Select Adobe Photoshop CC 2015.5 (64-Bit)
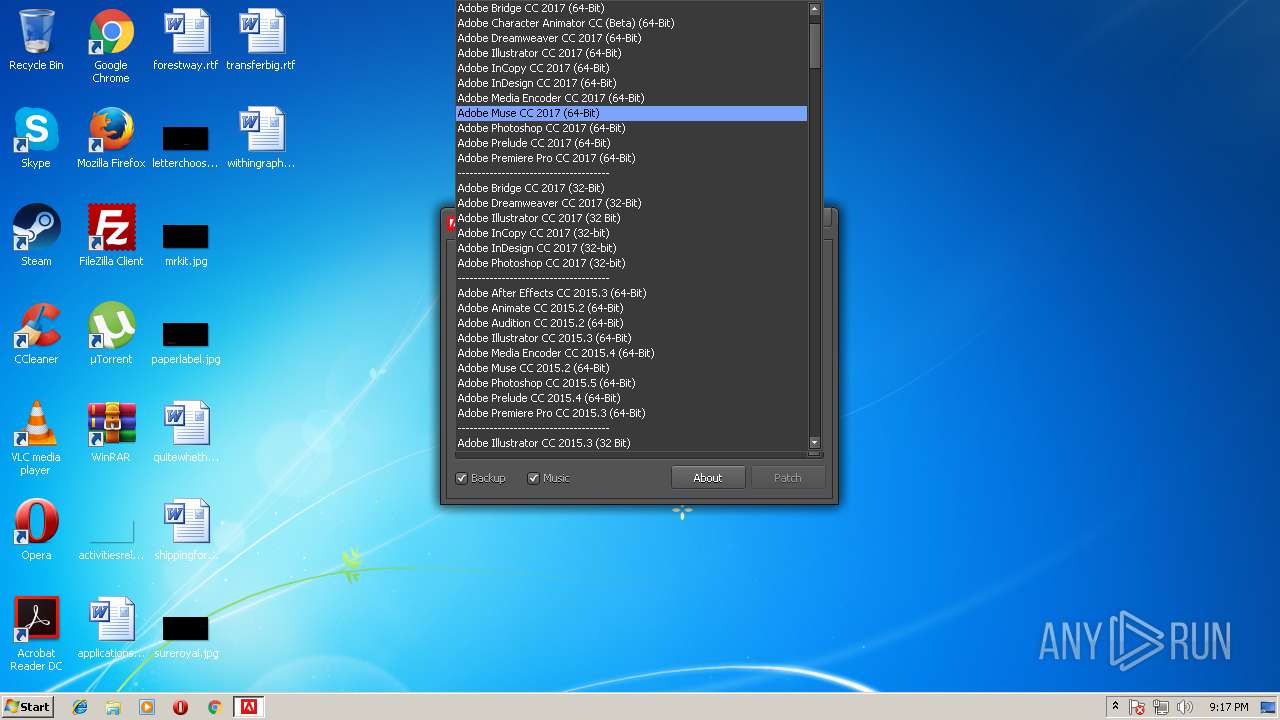 pyautogui.click(x=631, y=383)
